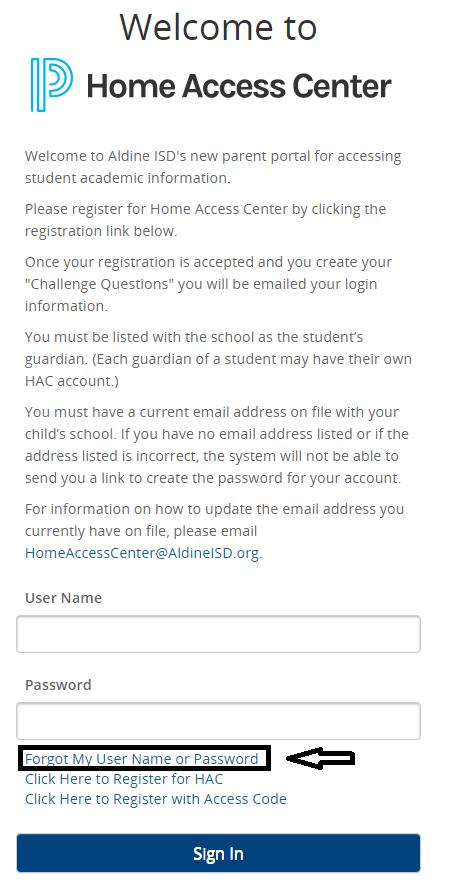
Task: Click the Home Access Center title text
Action: pyautogui.click(x=239, y=86)
